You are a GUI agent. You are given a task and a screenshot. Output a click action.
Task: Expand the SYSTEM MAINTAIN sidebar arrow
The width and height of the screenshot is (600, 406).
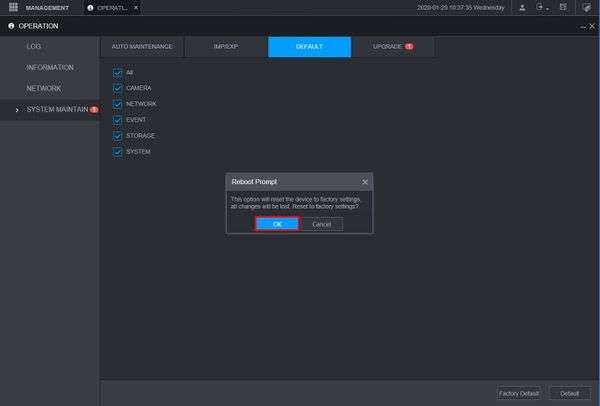[17, 110]
